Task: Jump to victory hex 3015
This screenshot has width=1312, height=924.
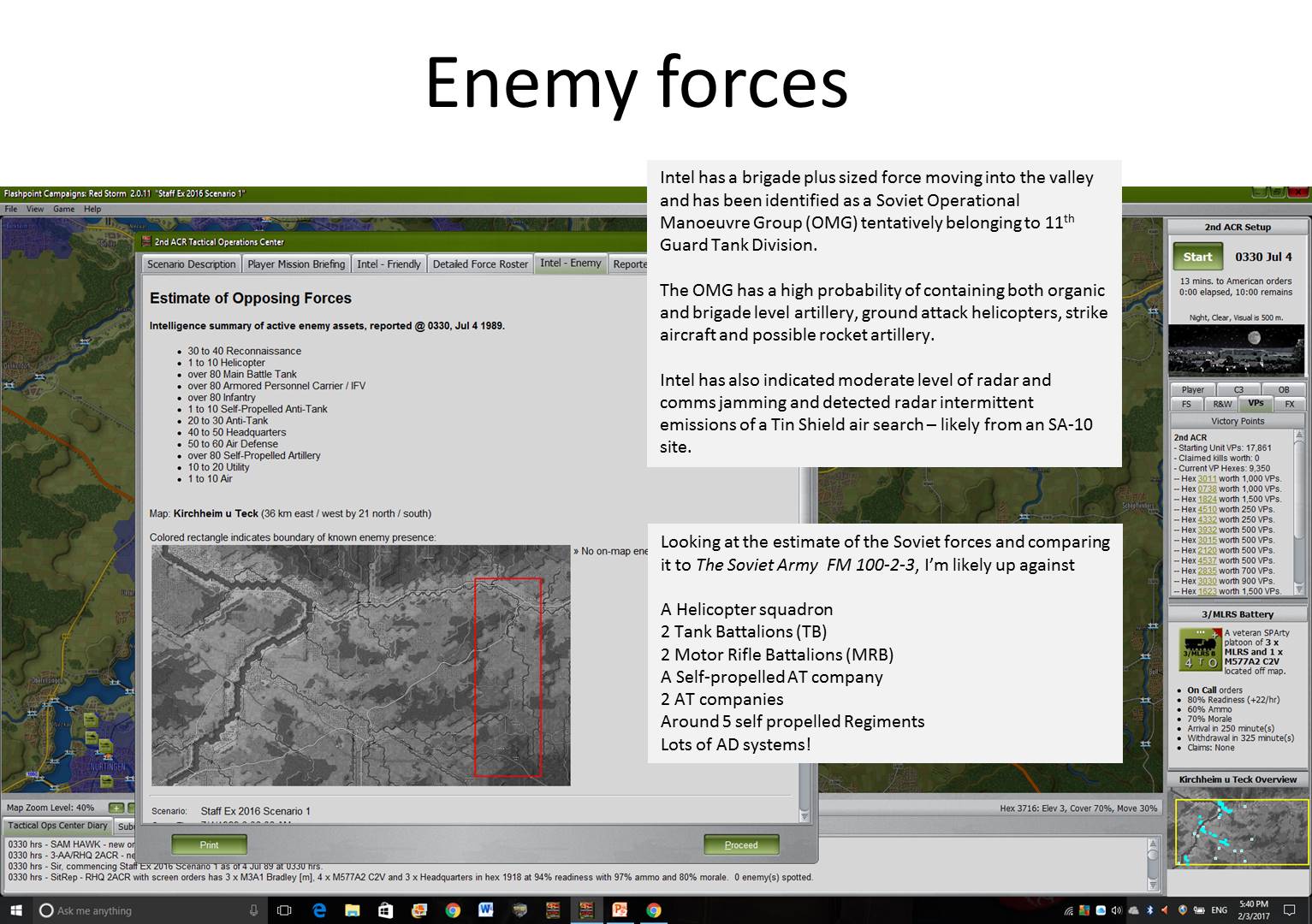Action: tap(1207, 541)
